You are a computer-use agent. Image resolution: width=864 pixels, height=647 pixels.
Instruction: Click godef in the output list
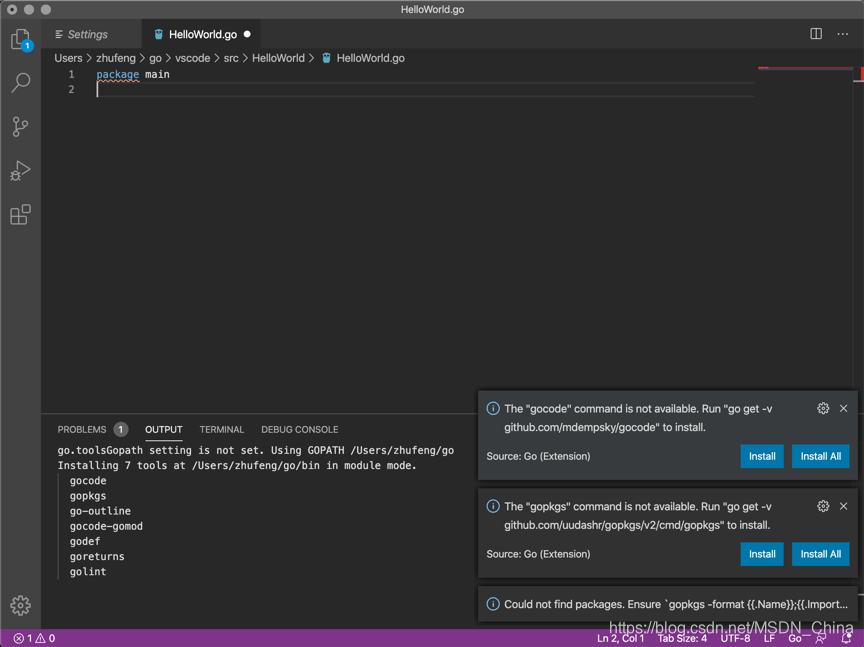tap(85, 541)
